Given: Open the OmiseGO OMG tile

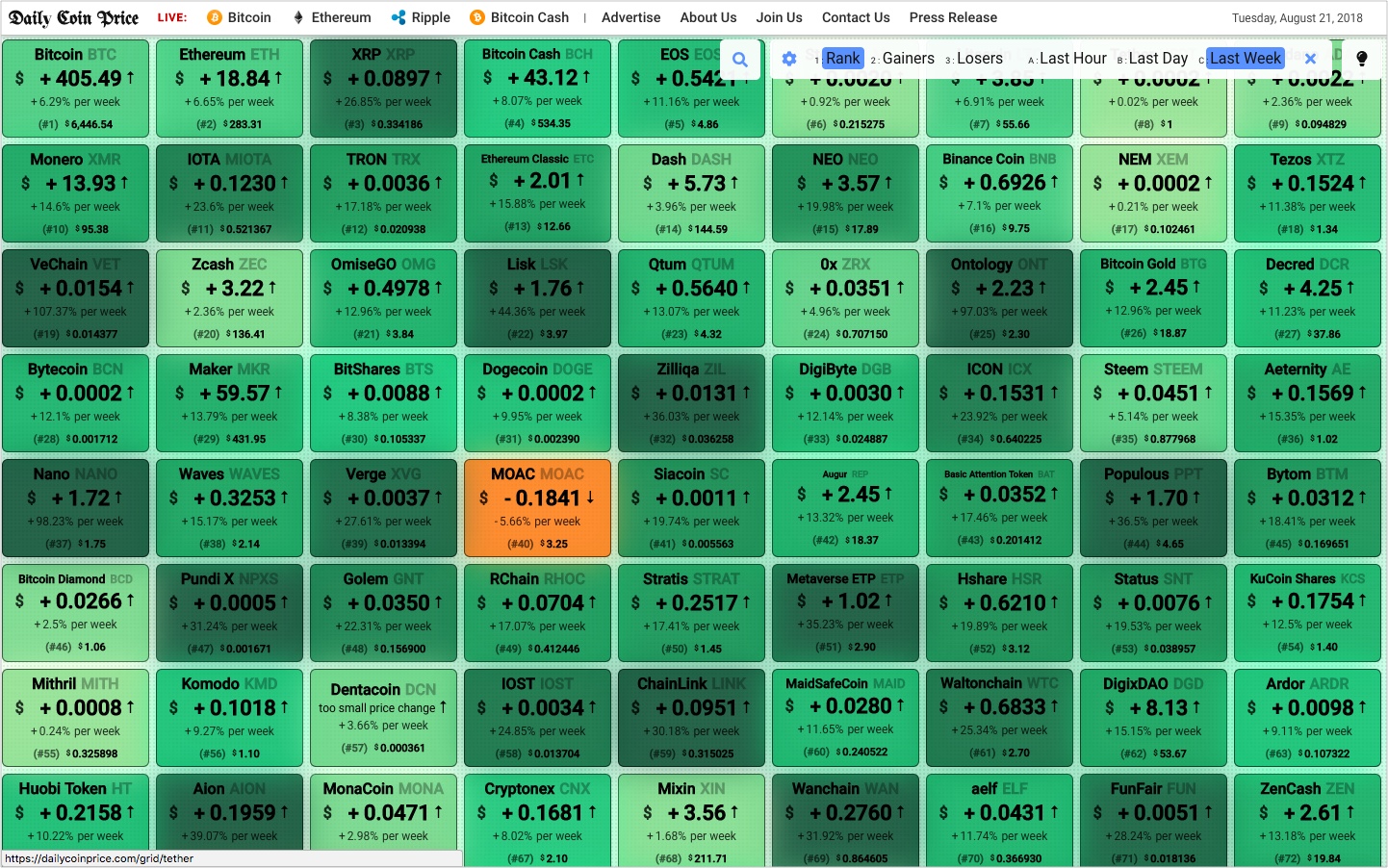Looking at the screenshot, I should click(384, 298).
